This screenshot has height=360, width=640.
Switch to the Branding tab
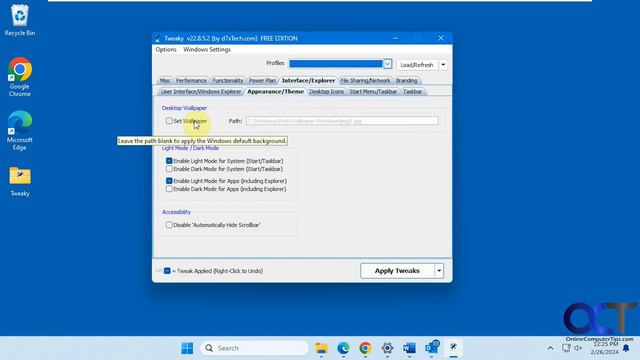(x=407, y=81)
